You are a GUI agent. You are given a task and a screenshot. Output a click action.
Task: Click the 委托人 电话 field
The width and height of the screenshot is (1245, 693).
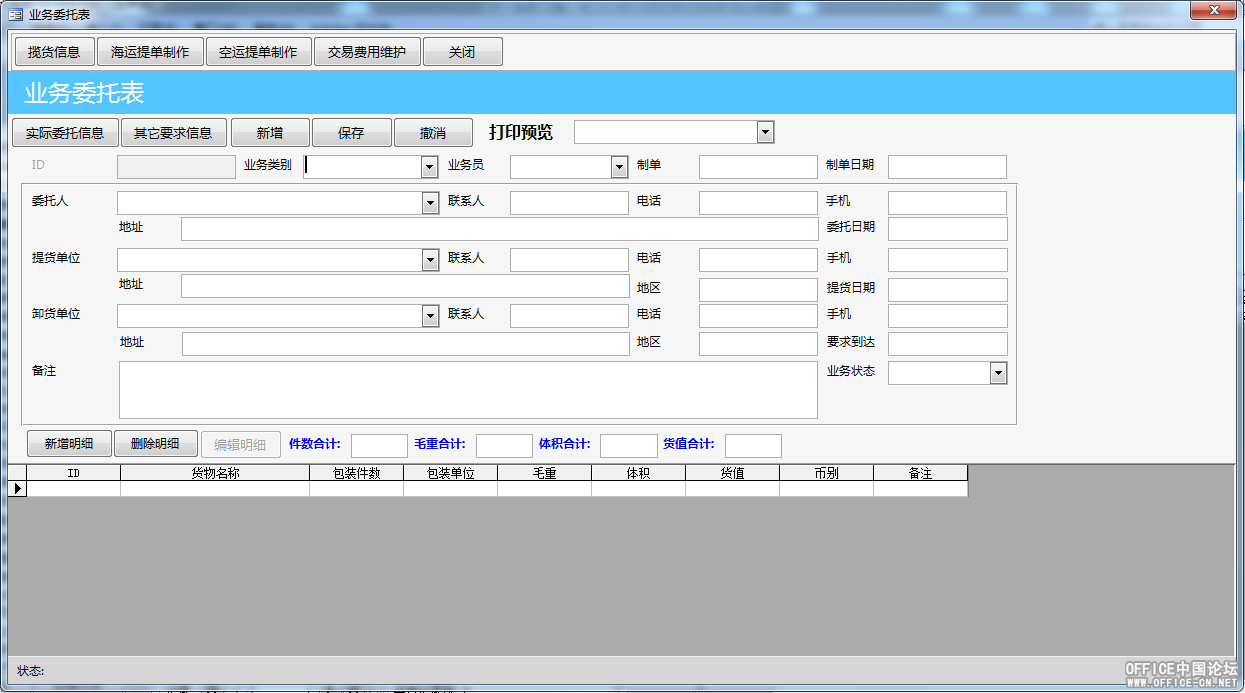[758, 203]
